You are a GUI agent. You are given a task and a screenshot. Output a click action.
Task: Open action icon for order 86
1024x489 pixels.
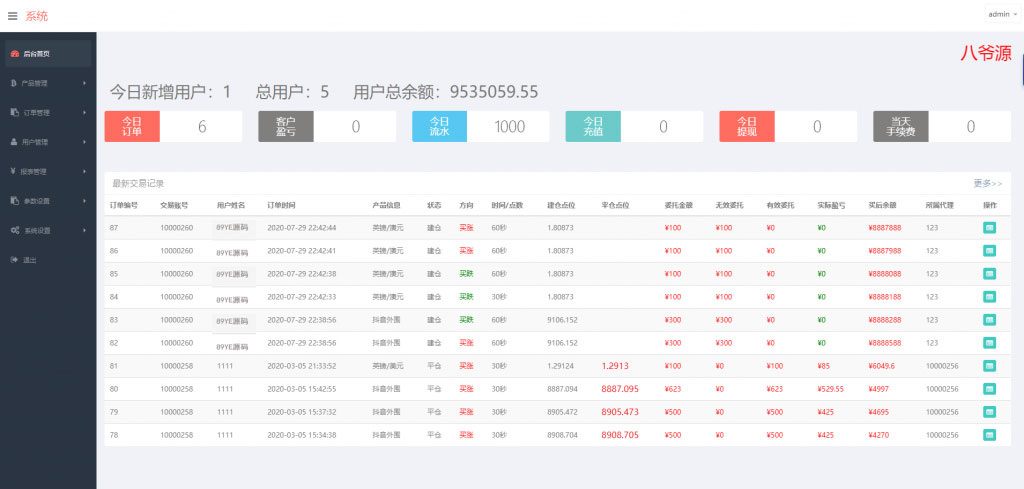click(x=989, y=251)
